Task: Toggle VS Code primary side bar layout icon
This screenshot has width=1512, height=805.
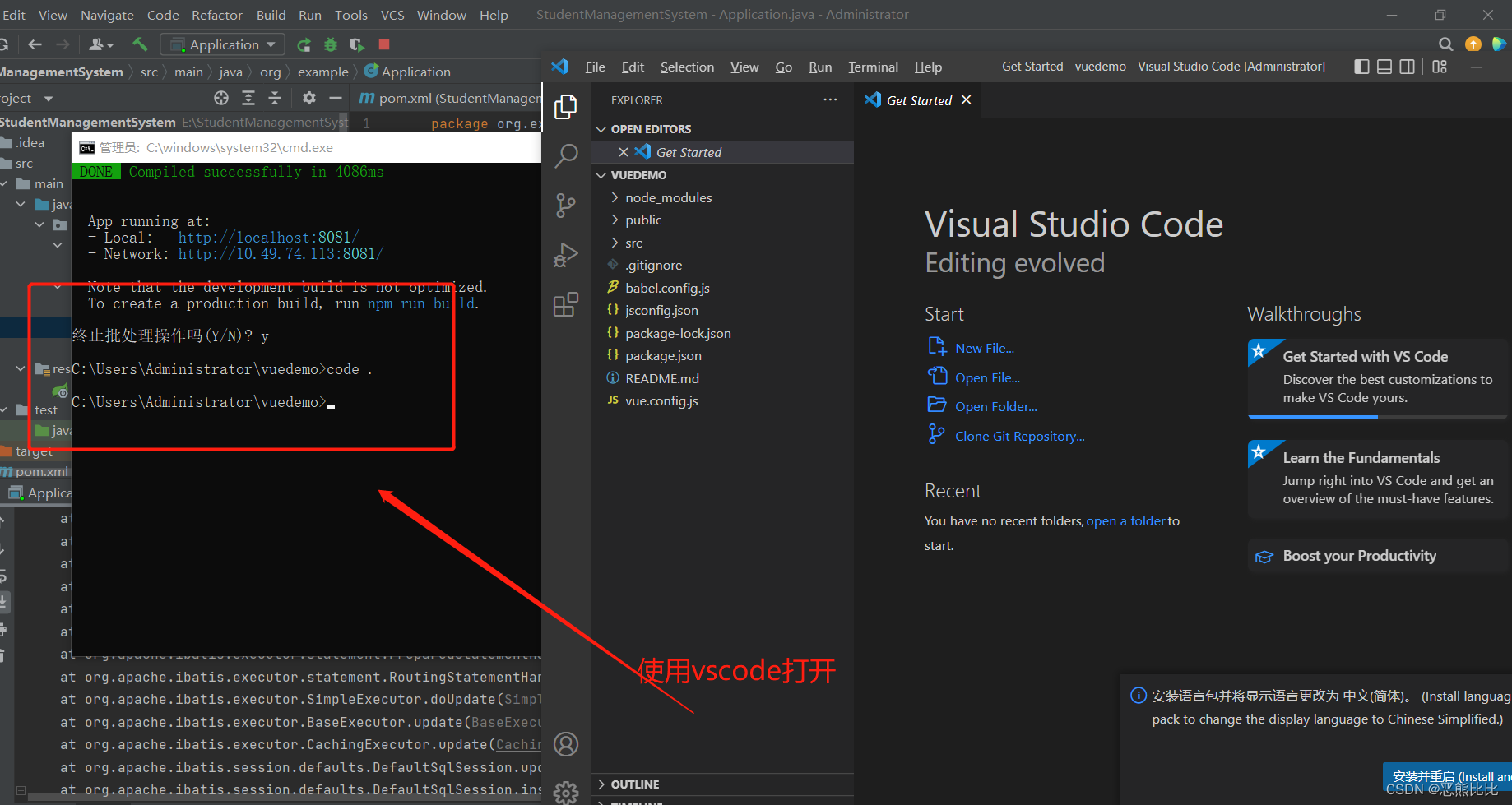Action: point(1361,67)
